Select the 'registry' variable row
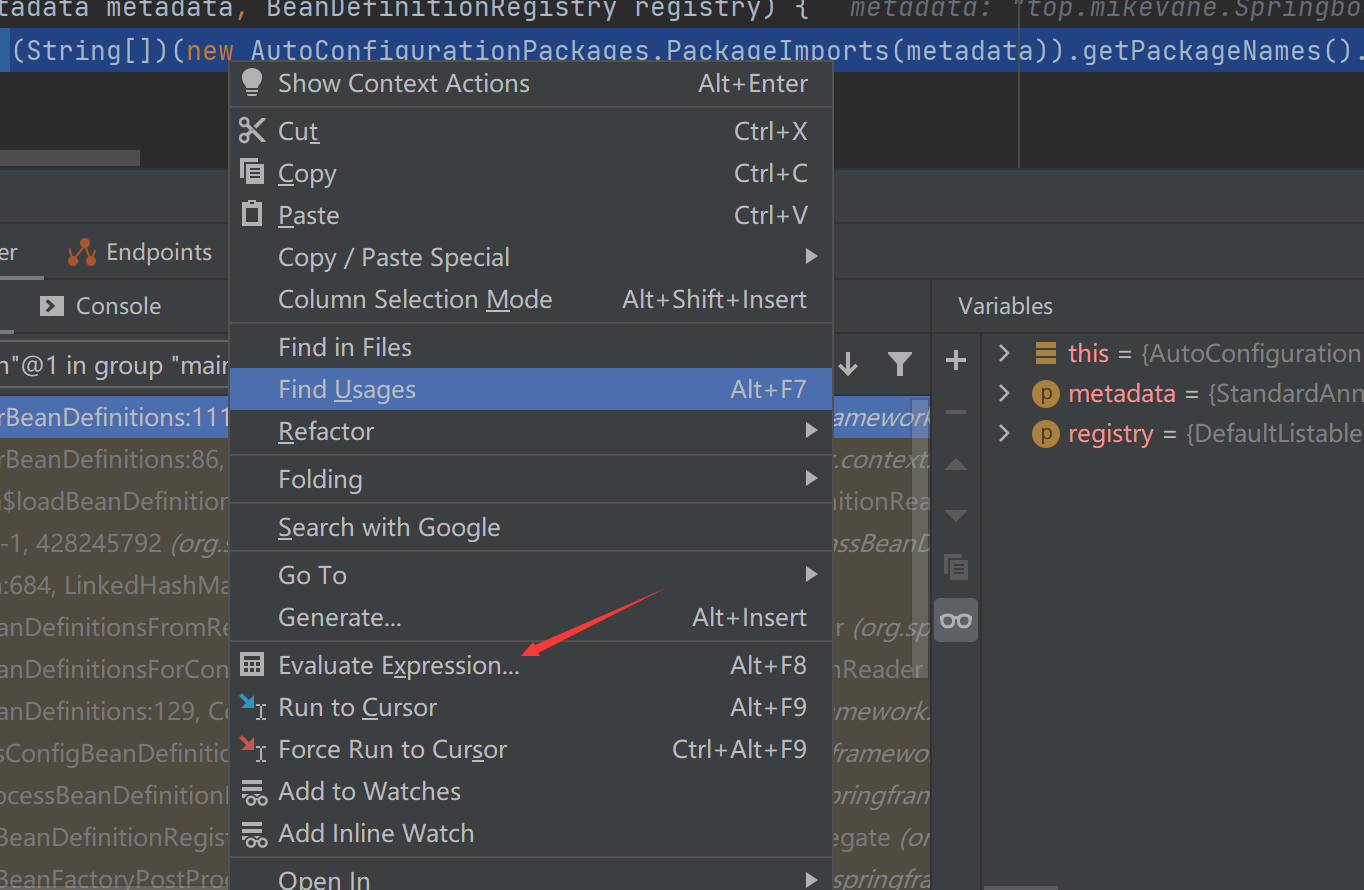This screenshot has width=1364, height=890. click(1173, 433)
